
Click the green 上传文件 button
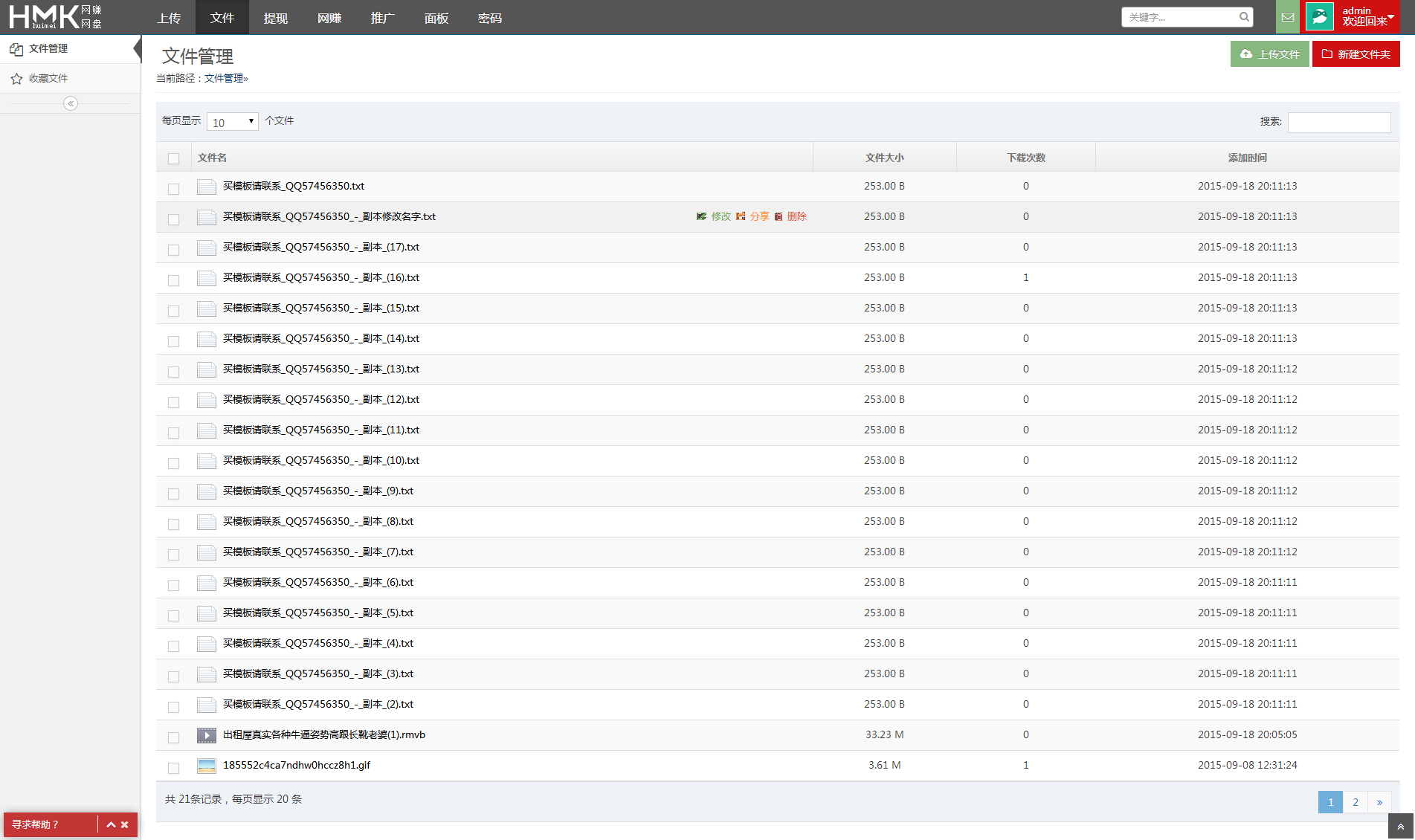1269,54
